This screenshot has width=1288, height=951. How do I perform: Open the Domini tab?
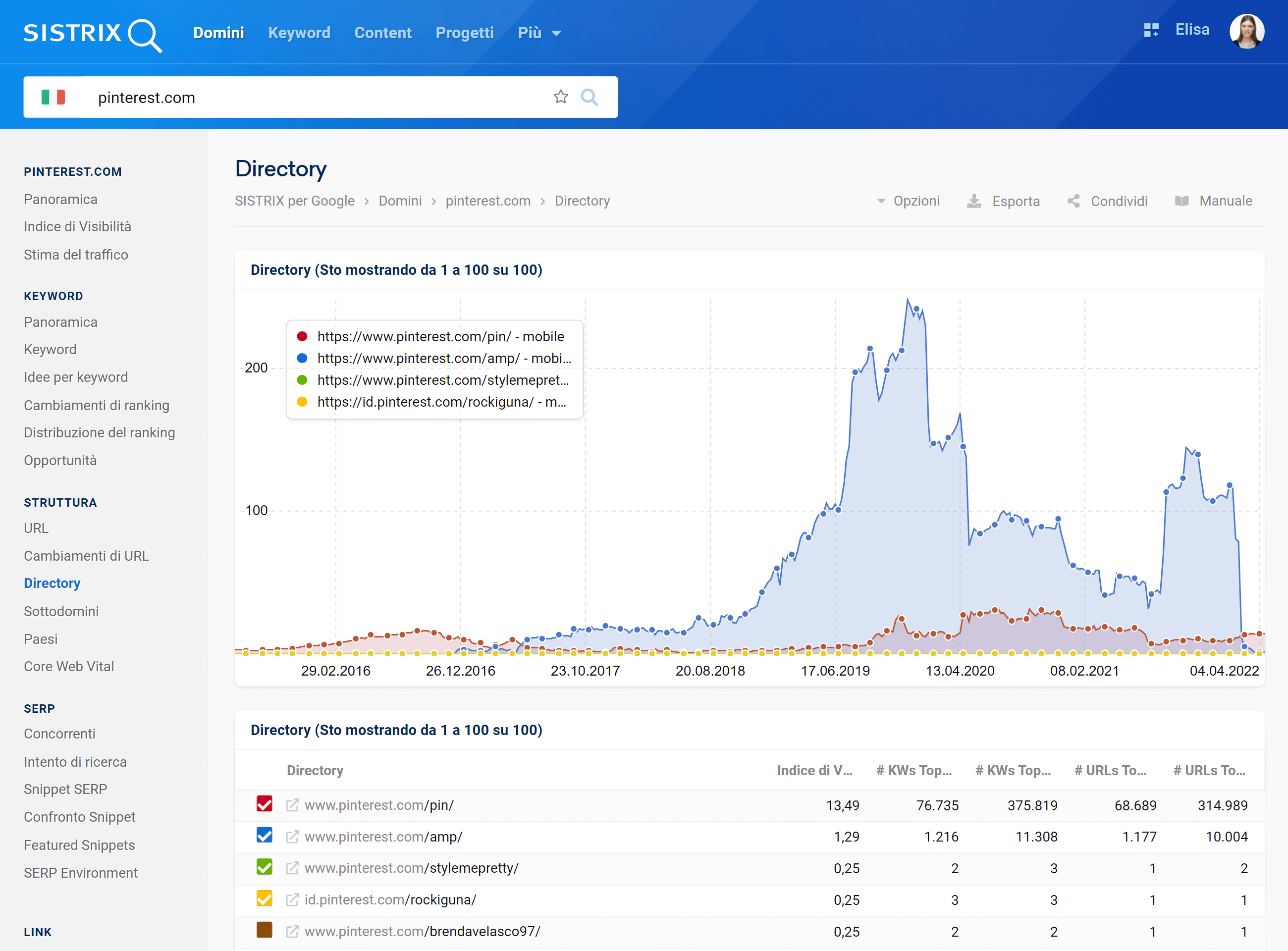219,33
